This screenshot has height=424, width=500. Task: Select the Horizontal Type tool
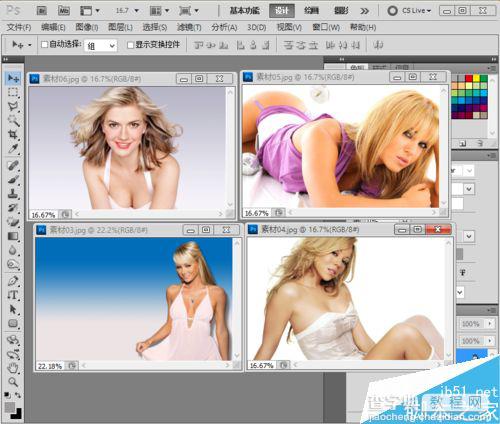13,295
